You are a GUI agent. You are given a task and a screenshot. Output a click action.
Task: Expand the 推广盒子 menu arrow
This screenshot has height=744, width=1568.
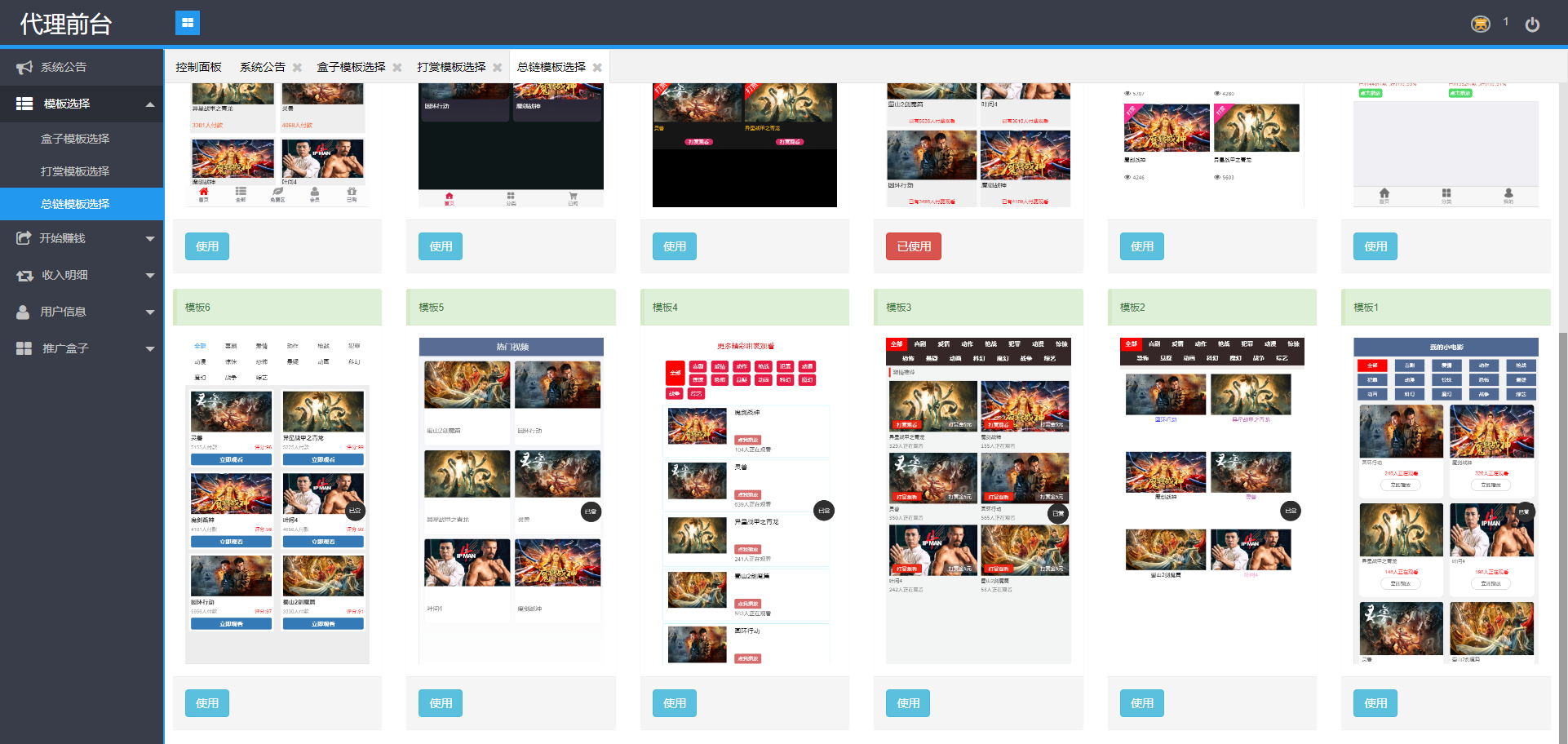[150, 349]
